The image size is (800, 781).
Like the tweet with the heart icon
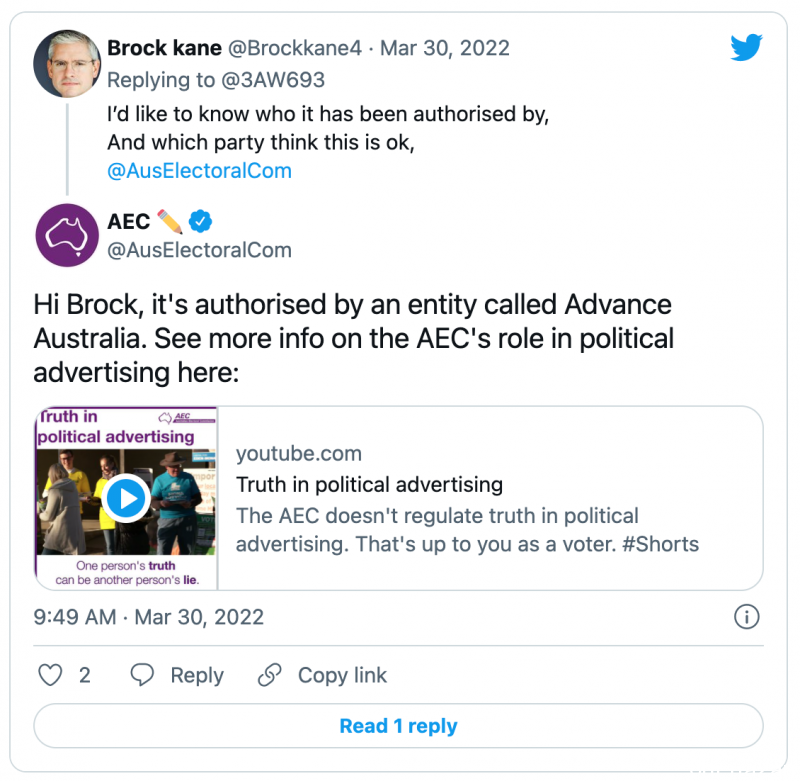[51, 675]
